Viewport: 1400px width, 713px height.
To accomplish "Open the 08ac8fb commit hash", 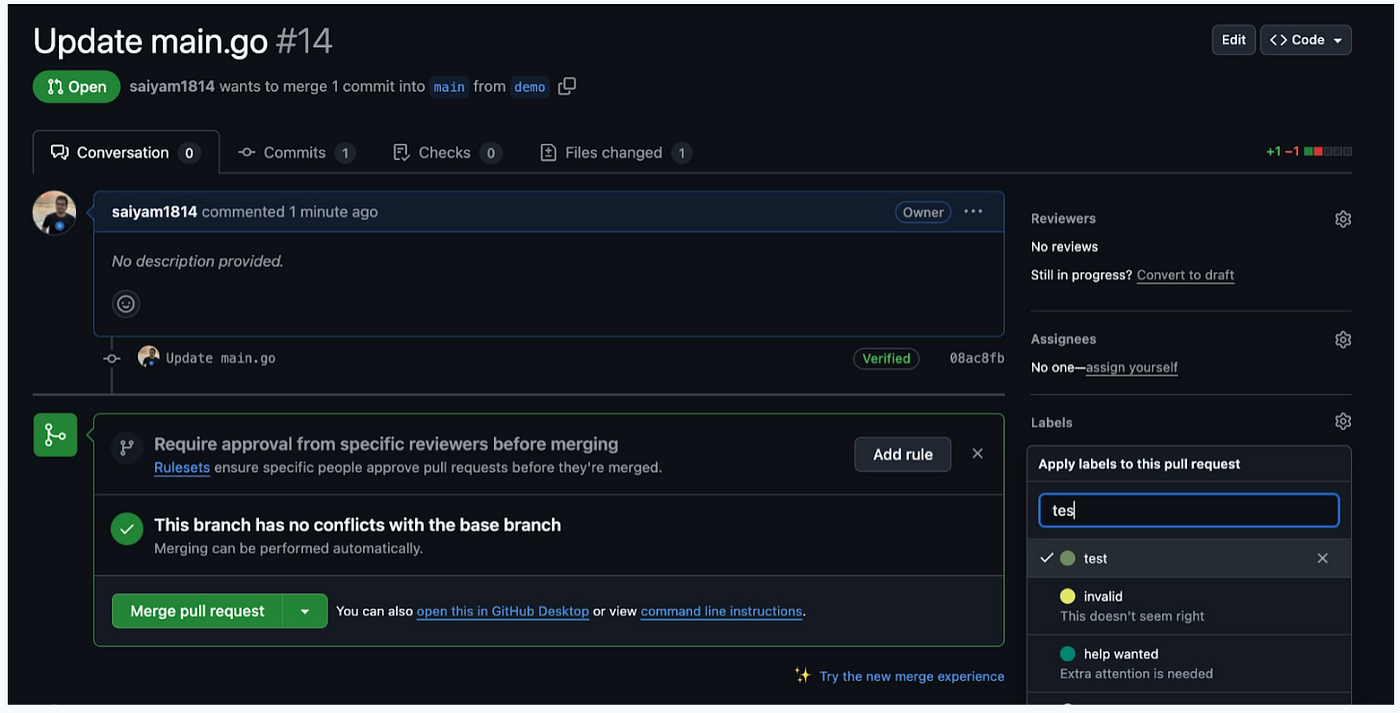I will pyautogui.click(x=976, y=358).
